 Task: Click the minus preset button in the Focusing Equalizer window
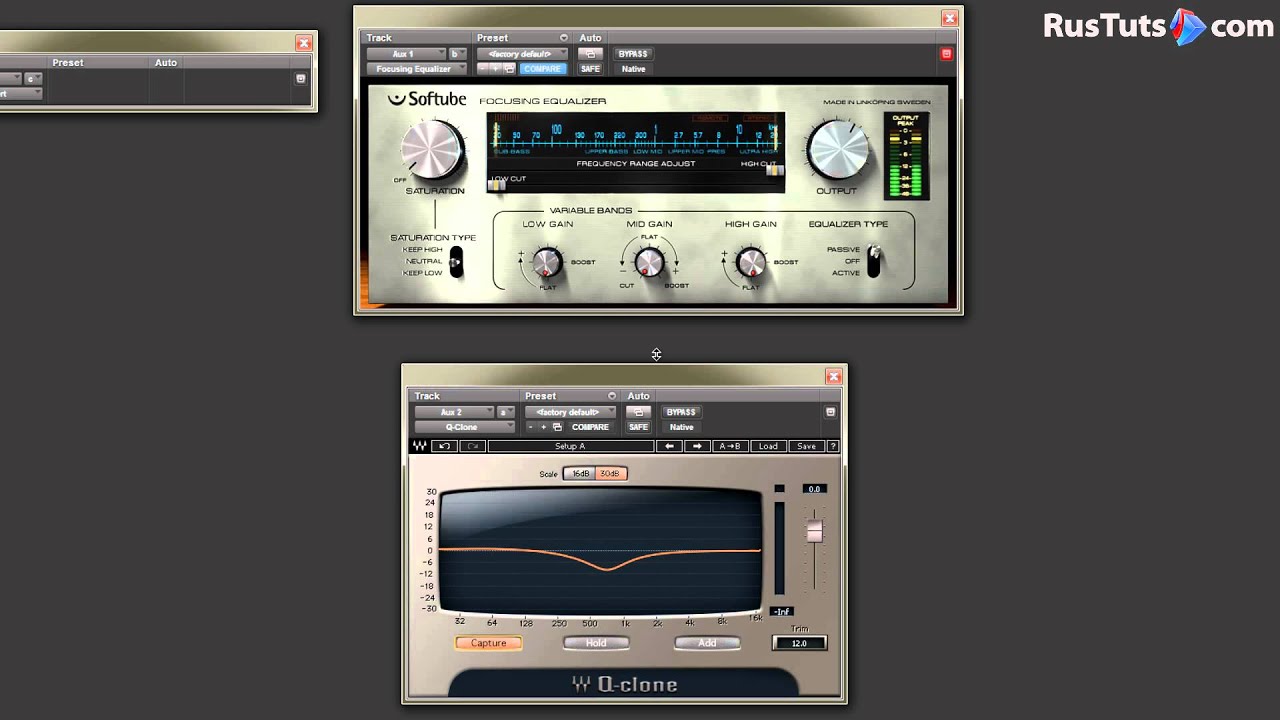pos(483,69)
